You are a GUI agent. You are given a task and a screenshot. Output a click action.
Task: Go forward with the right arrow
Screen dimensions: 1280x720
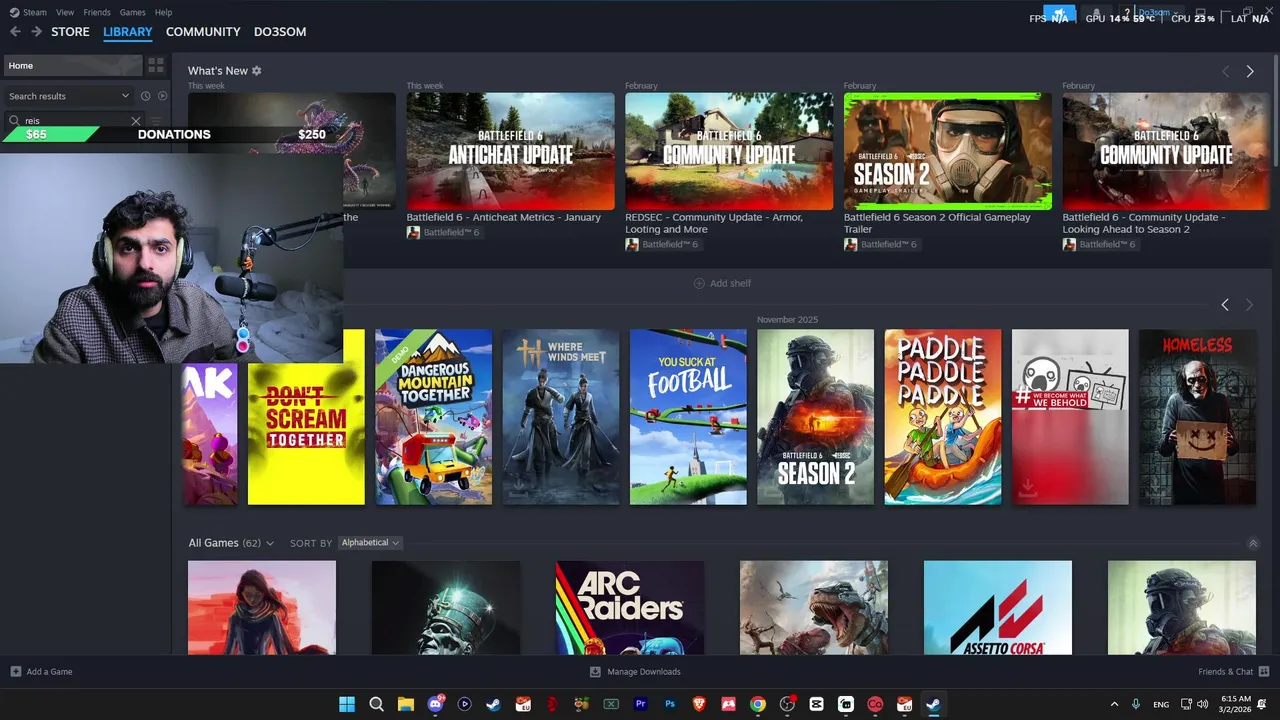36,32
